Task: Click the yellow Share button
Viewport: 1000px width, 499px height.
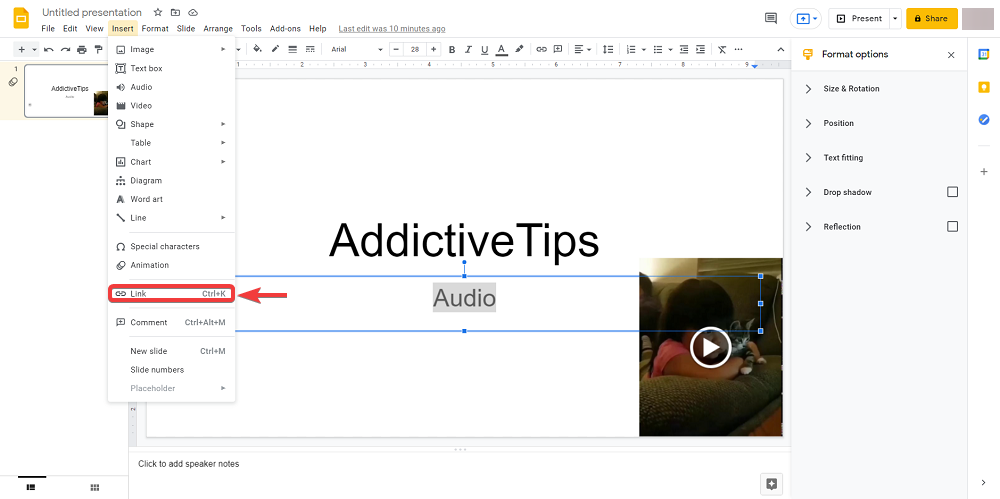Action: click(x=931, y=18)
